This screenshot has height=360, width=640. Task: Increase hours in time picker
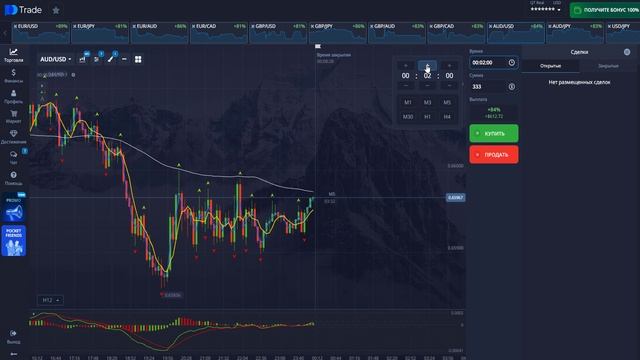[405, 66]
